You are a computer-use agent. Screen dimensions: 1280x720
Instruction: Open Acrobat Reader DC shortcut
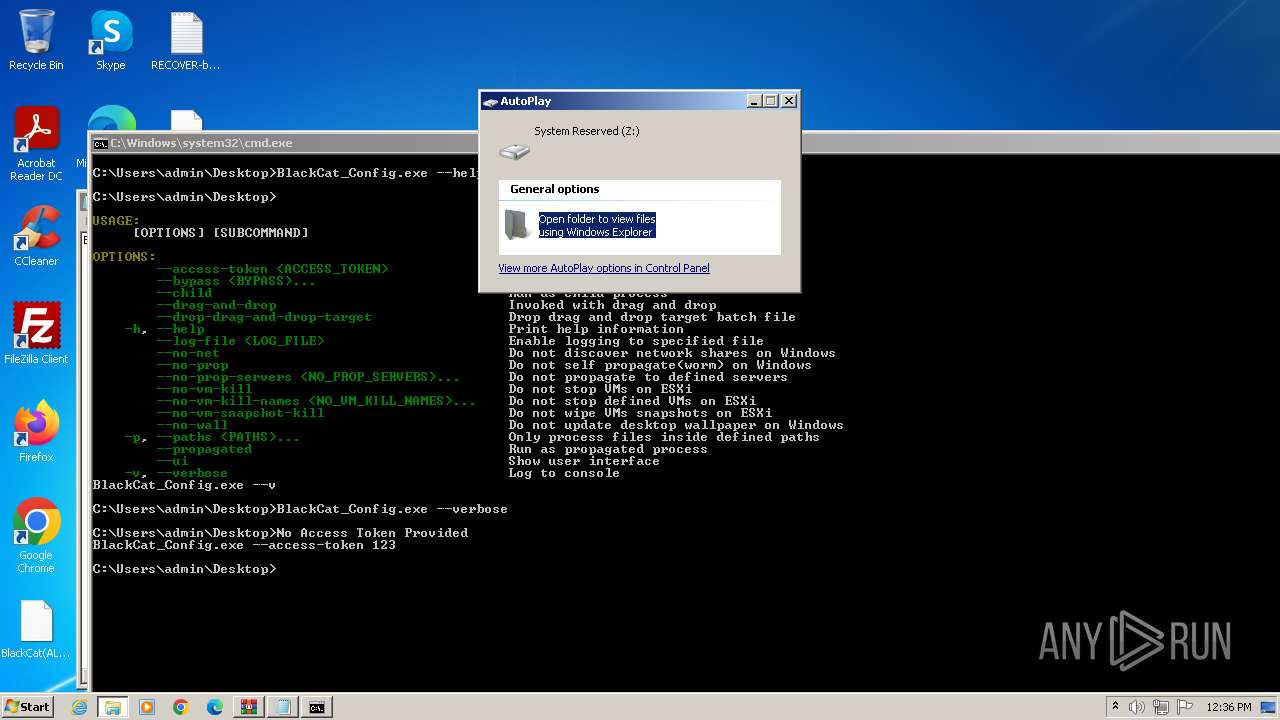pyautogui.click(x=36, y=144)
